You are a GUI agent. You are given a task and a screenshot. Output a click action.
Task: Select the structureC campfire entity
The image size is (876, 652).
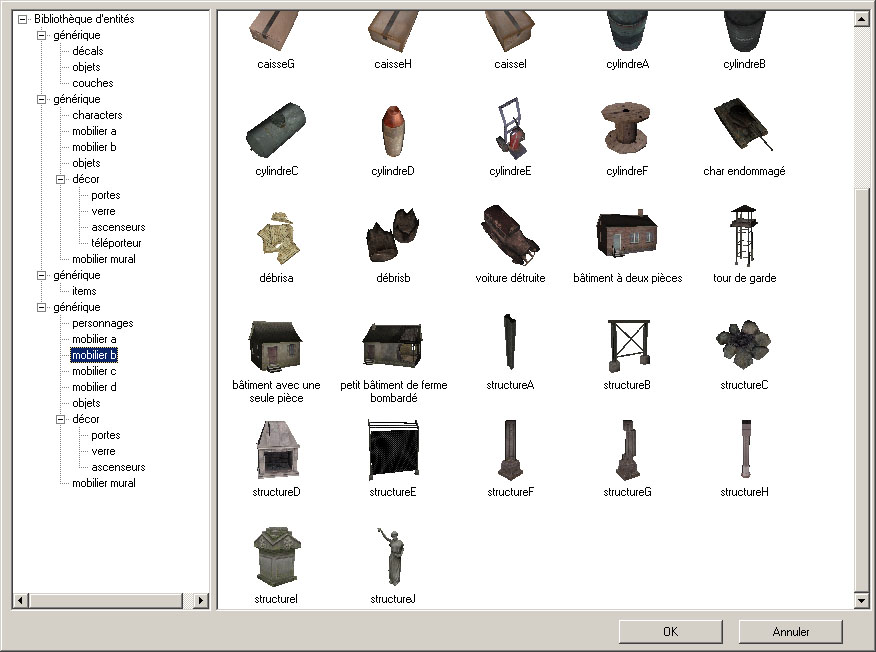pos(744,354)
